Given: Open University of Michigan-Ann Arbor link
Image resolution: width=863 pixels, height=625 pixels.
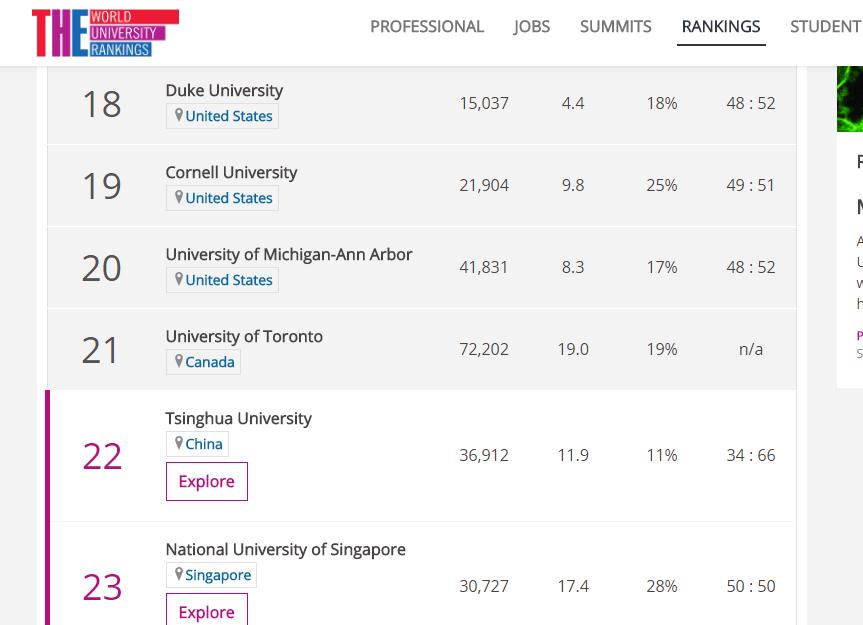Looking at the screenshot, I should 288,254.
